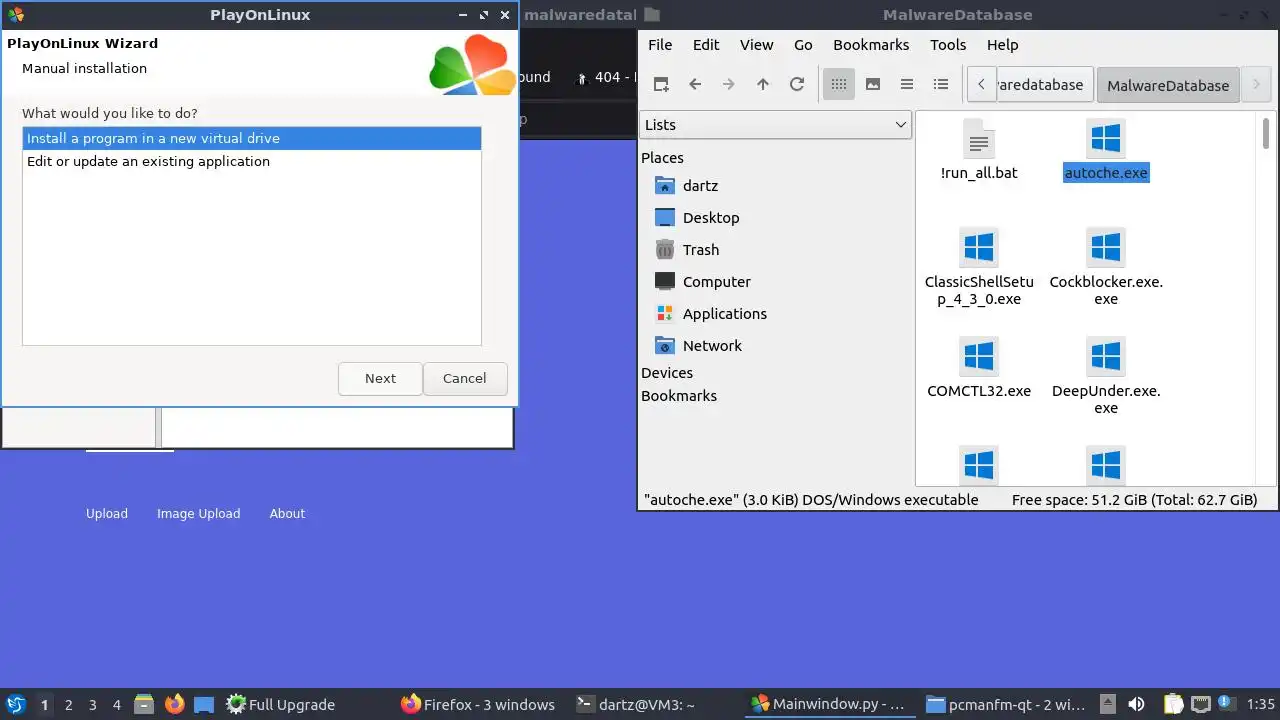Go up to parent folder

pos(763,84)
